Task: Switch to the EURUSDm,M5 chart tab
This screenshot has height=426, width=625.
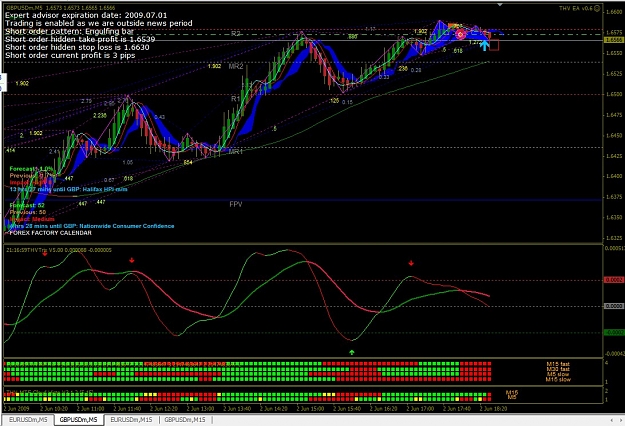Action: (x=28, y=420)
